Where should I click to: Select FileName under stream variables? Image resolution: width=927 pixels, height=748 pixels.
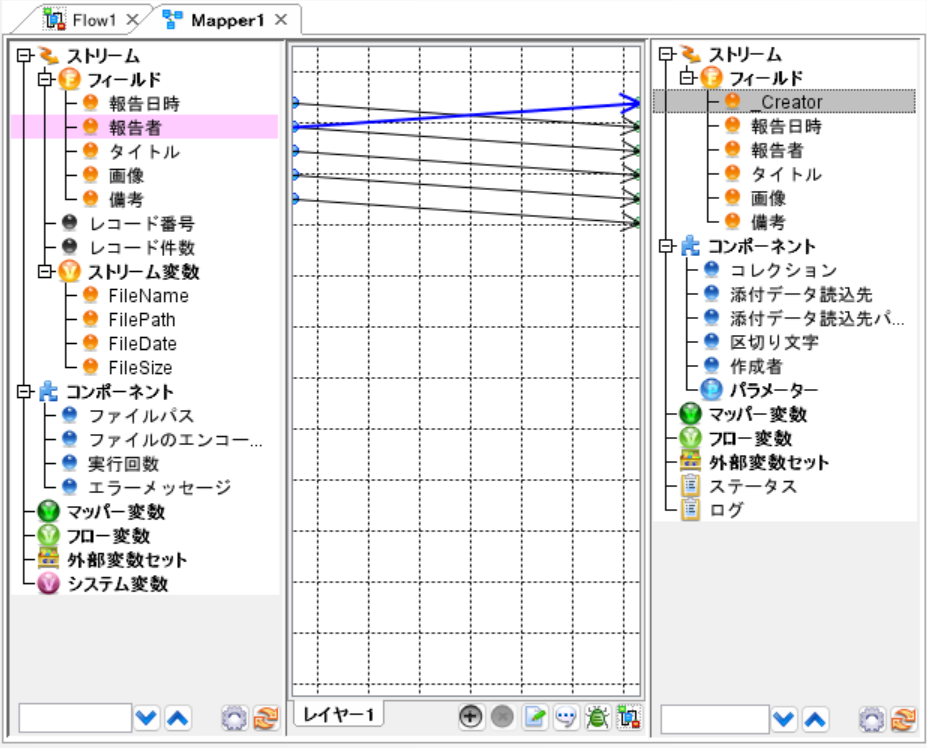pyautogui.click(x=147, y=296)
